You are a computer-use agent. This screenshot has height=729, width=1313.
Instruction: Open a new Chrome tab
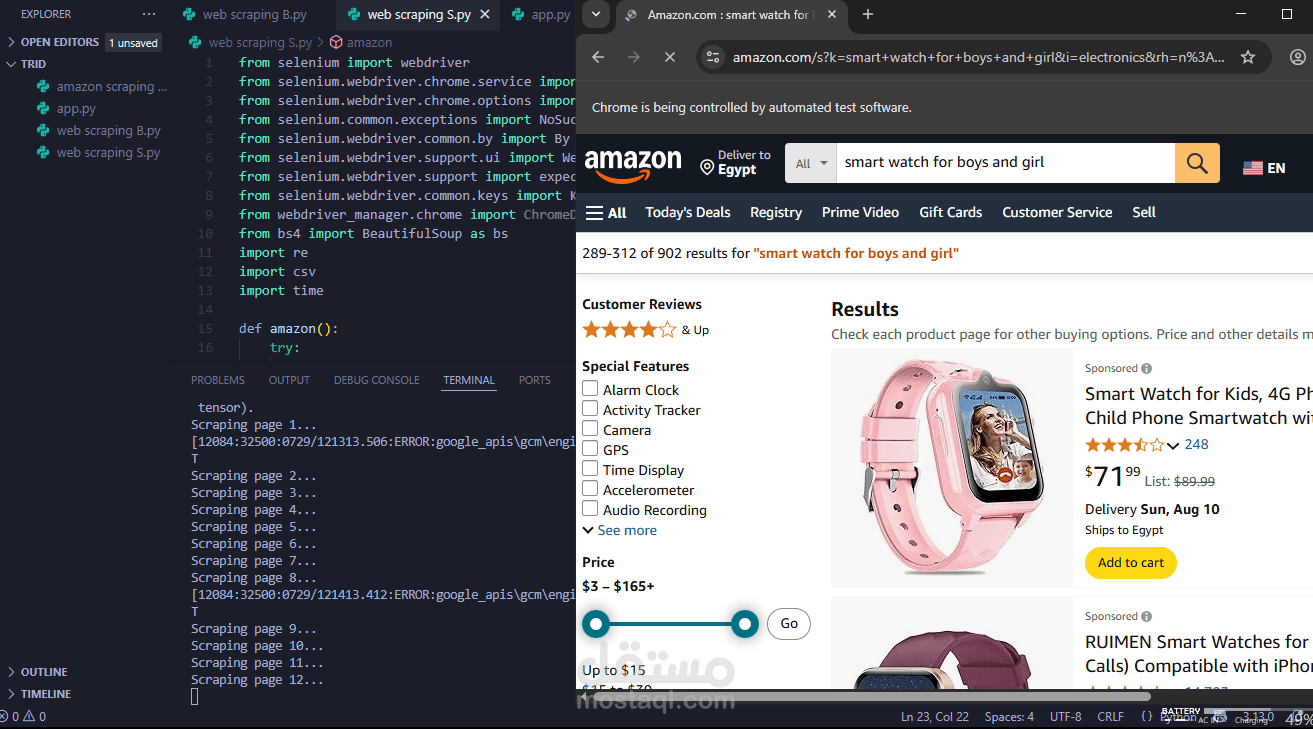point(868,14)
